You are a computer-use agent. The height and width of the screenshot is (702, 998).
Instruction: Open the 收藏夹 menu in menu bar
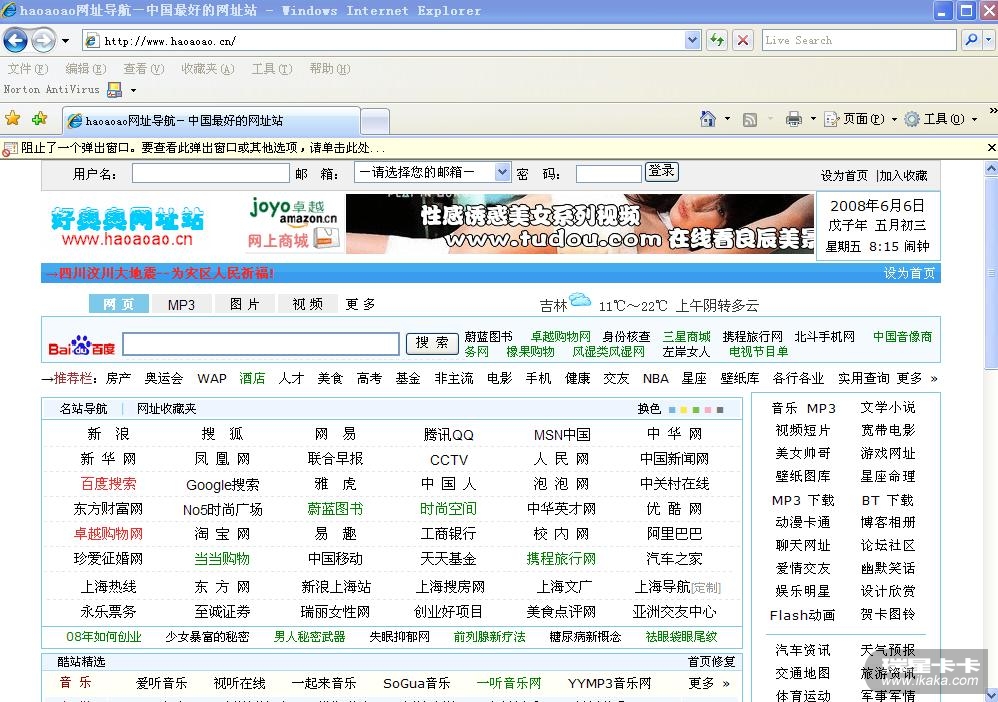tap(207, 69)
